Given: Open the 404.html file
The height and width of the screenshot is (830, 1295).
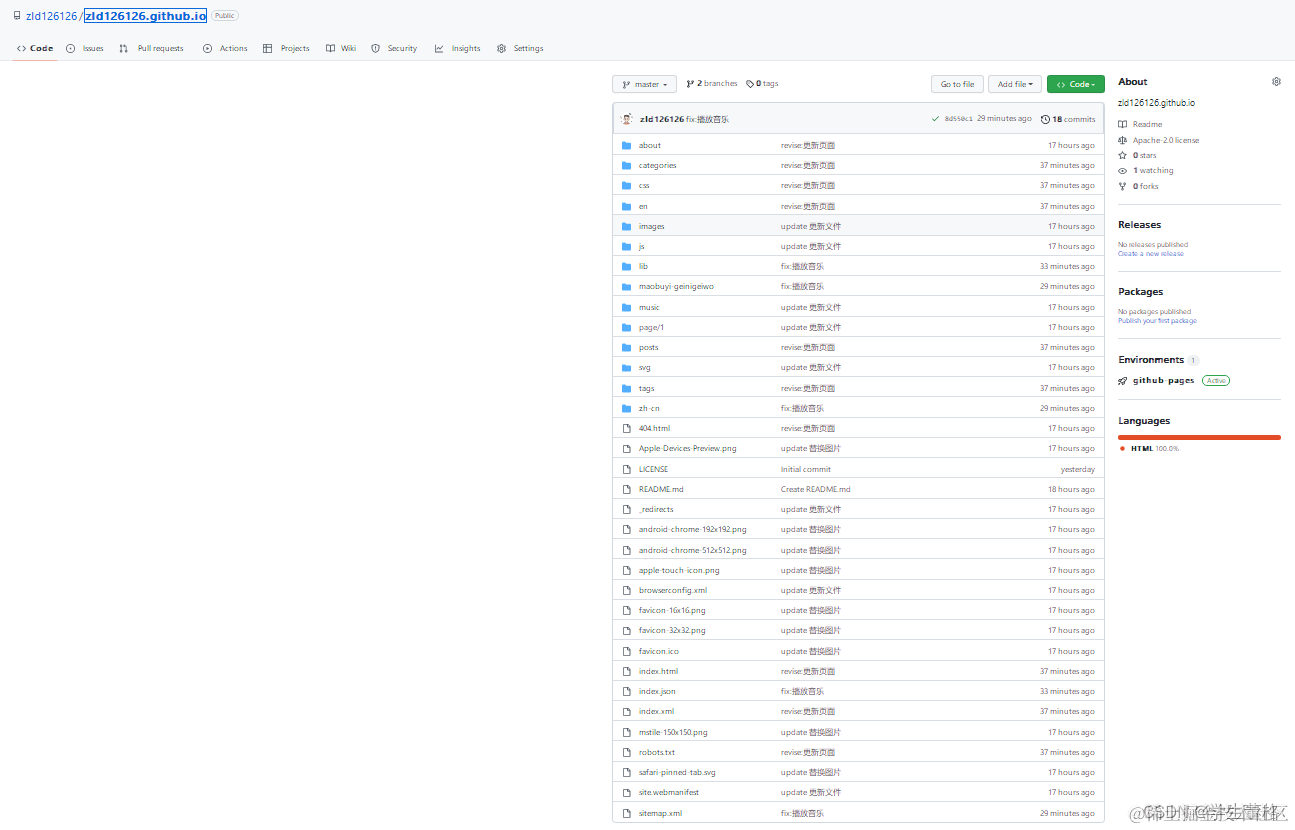Looking at the screenshot, I should 654,428.
